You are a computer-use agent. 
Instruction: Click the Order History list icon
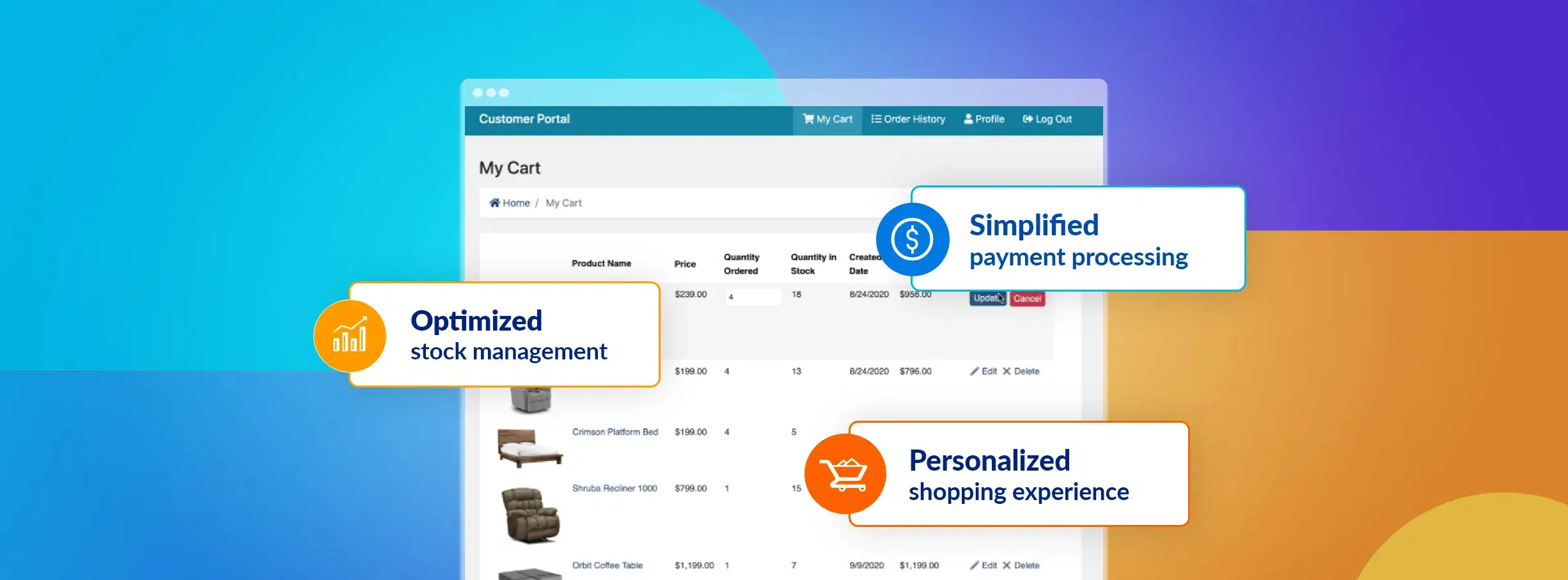[876, 119]
